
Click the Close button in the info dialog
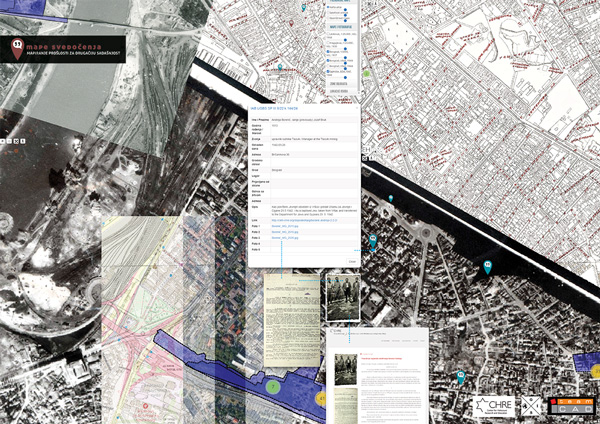tap(351, 262)
